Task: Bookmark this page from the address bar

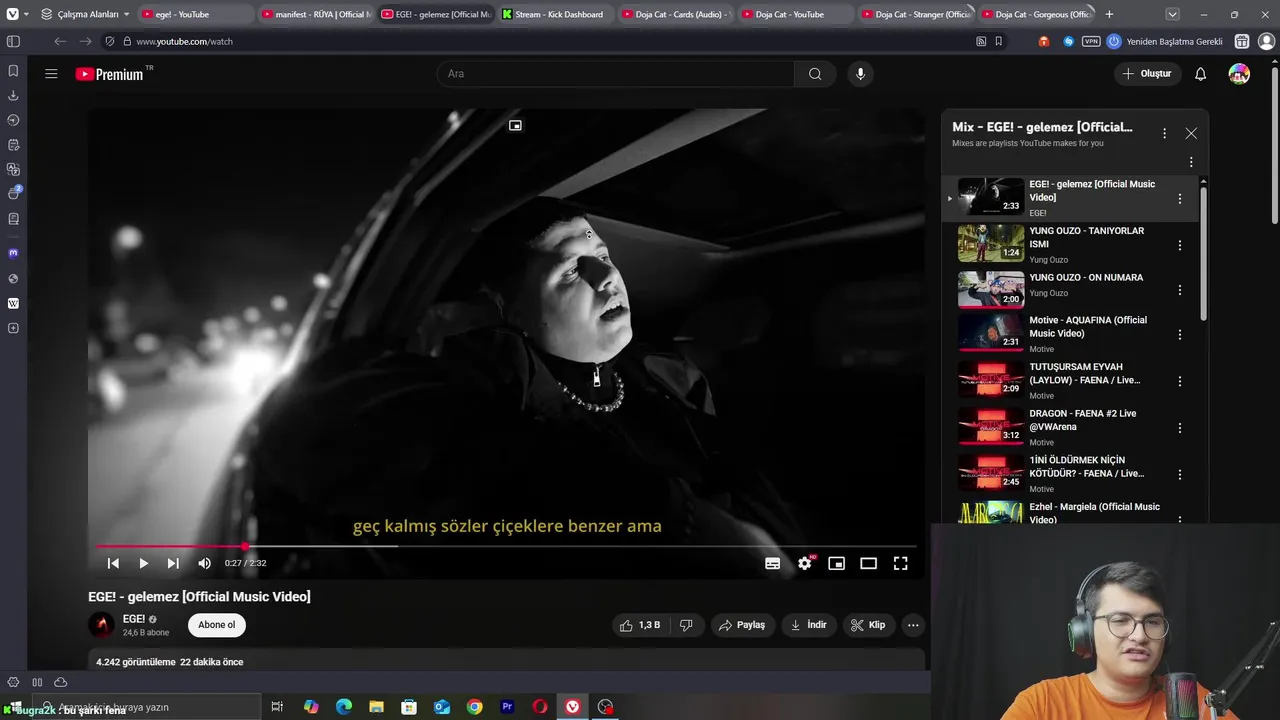Action: click(998, 41)
